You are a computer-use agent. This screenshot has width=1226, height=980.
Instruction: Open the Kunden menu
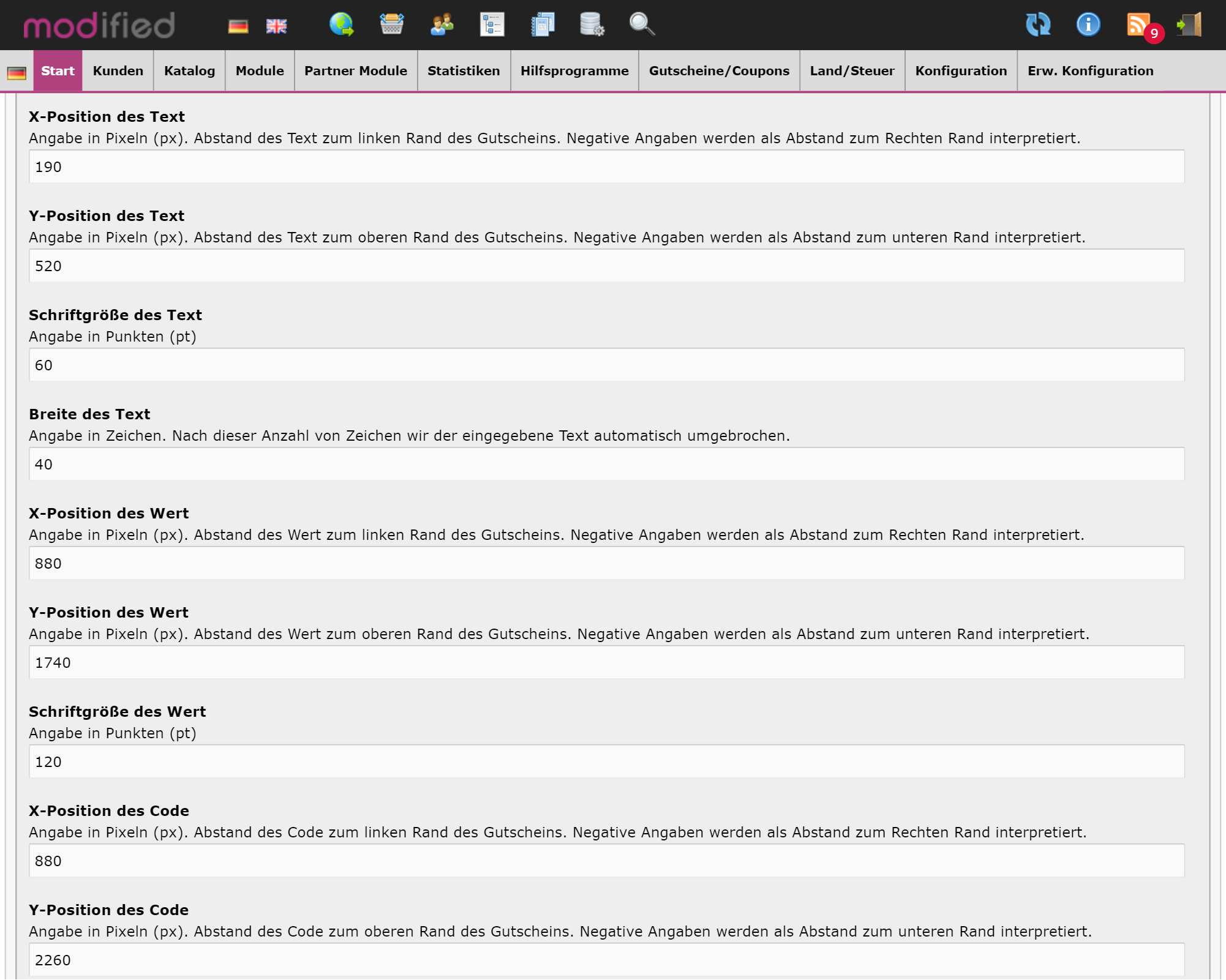(118, 71)
